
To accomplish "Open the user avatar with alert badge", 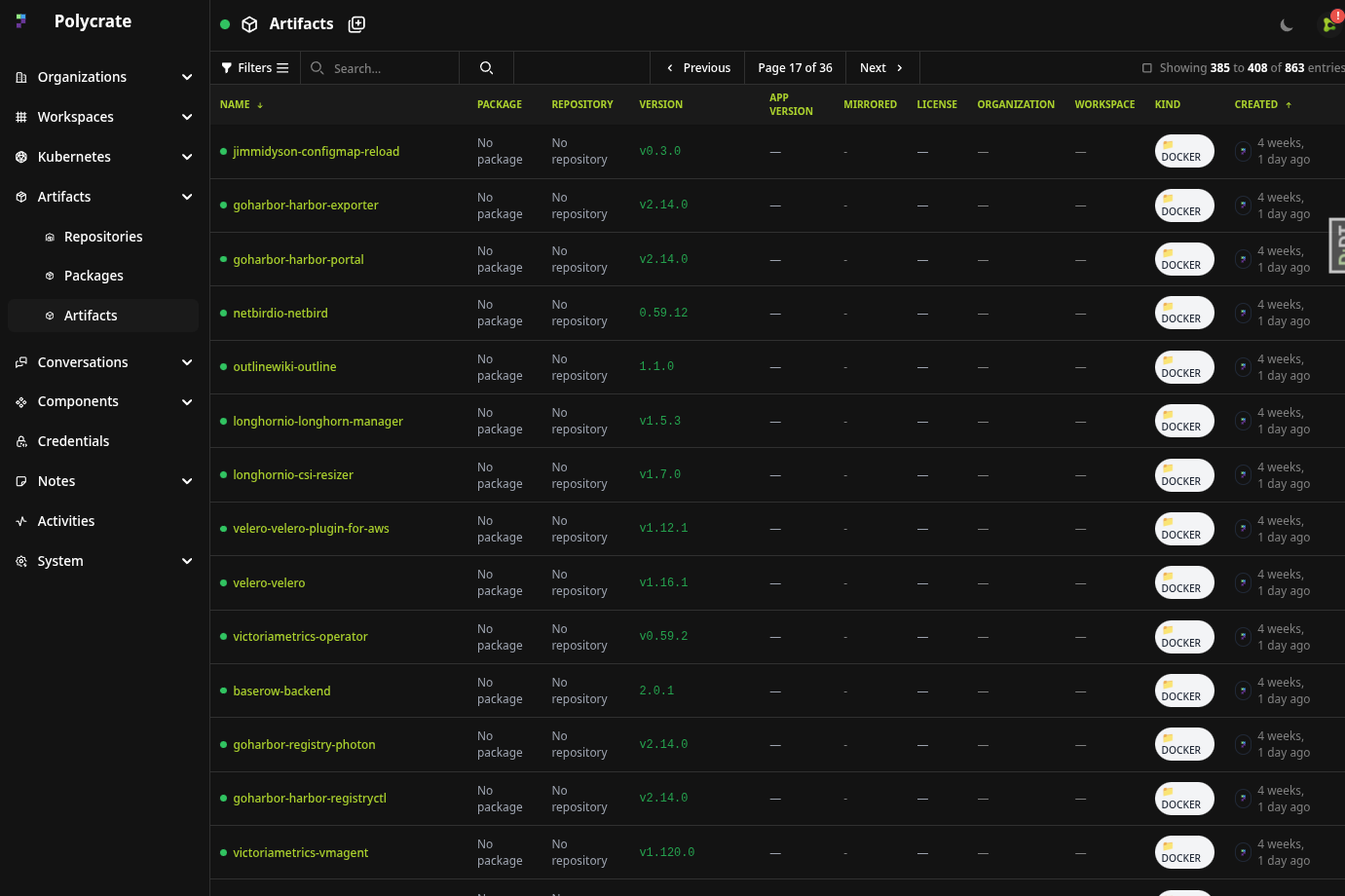I will click(x=1329, y=24).
